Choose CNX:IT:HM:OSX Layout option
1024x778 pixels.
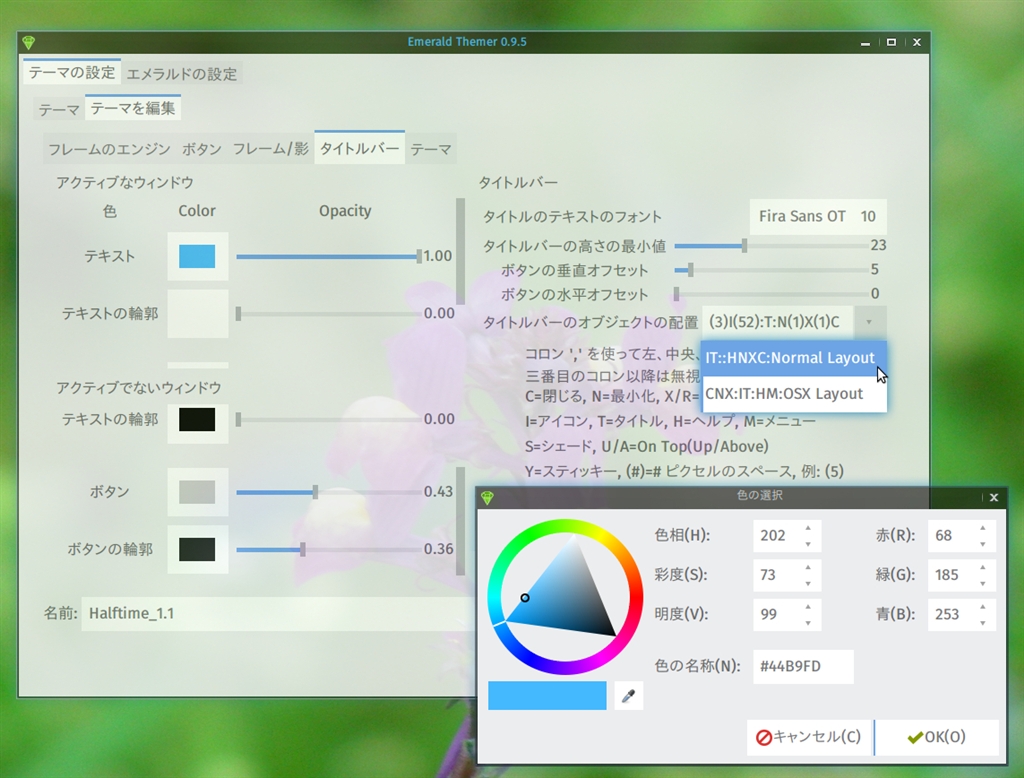[x=793, y=394]
